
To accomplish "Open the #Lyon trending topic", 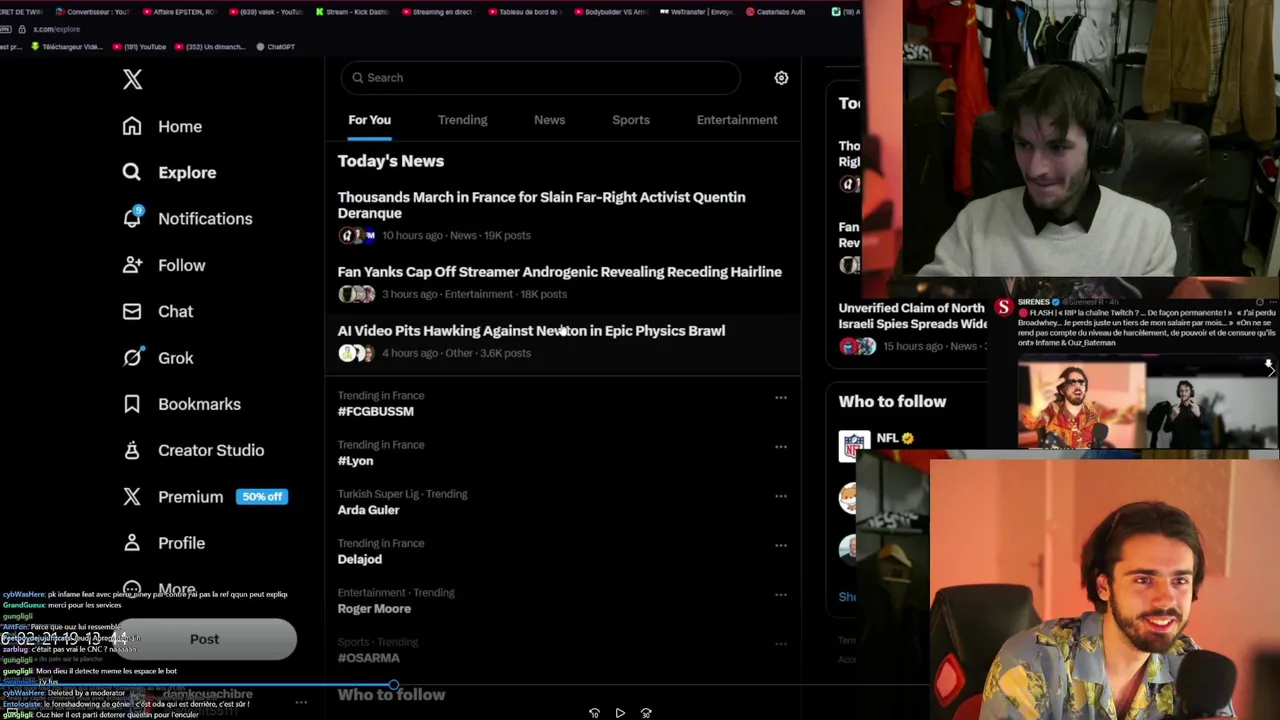I will (x=355, y=461).
